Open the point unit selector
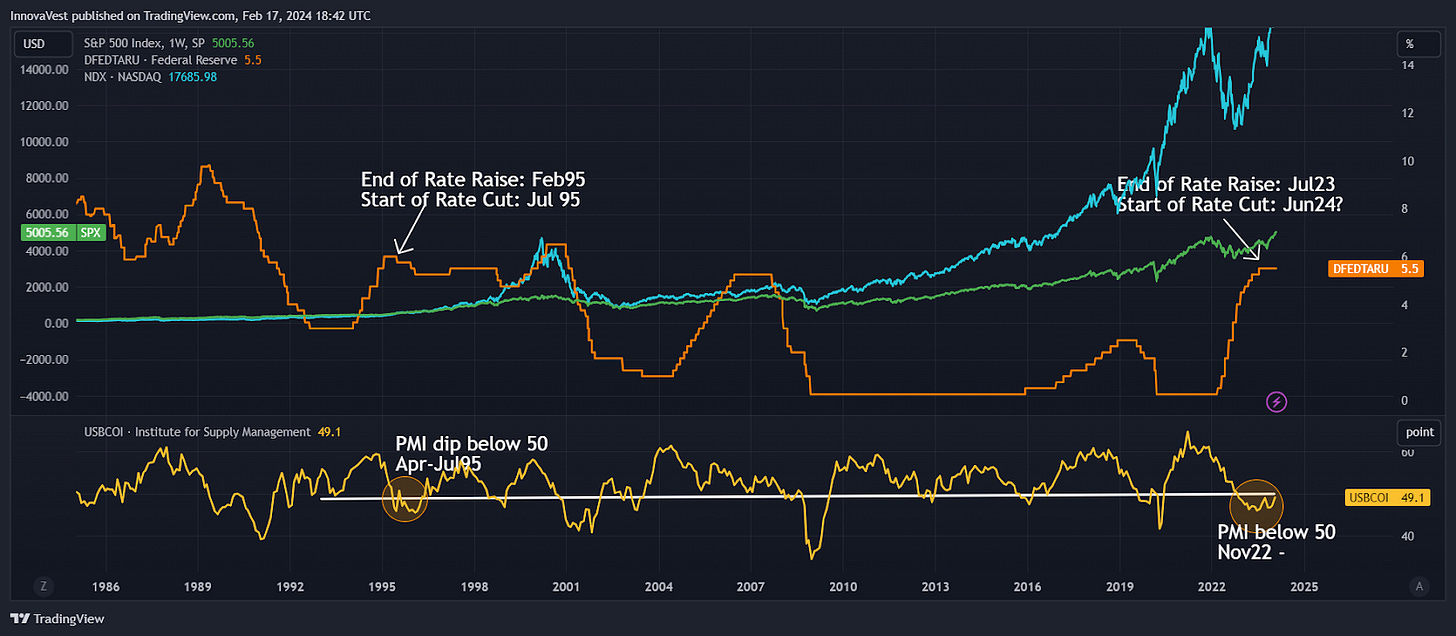Viewport: 1456px width, 636px height. tap(1419, 433)
